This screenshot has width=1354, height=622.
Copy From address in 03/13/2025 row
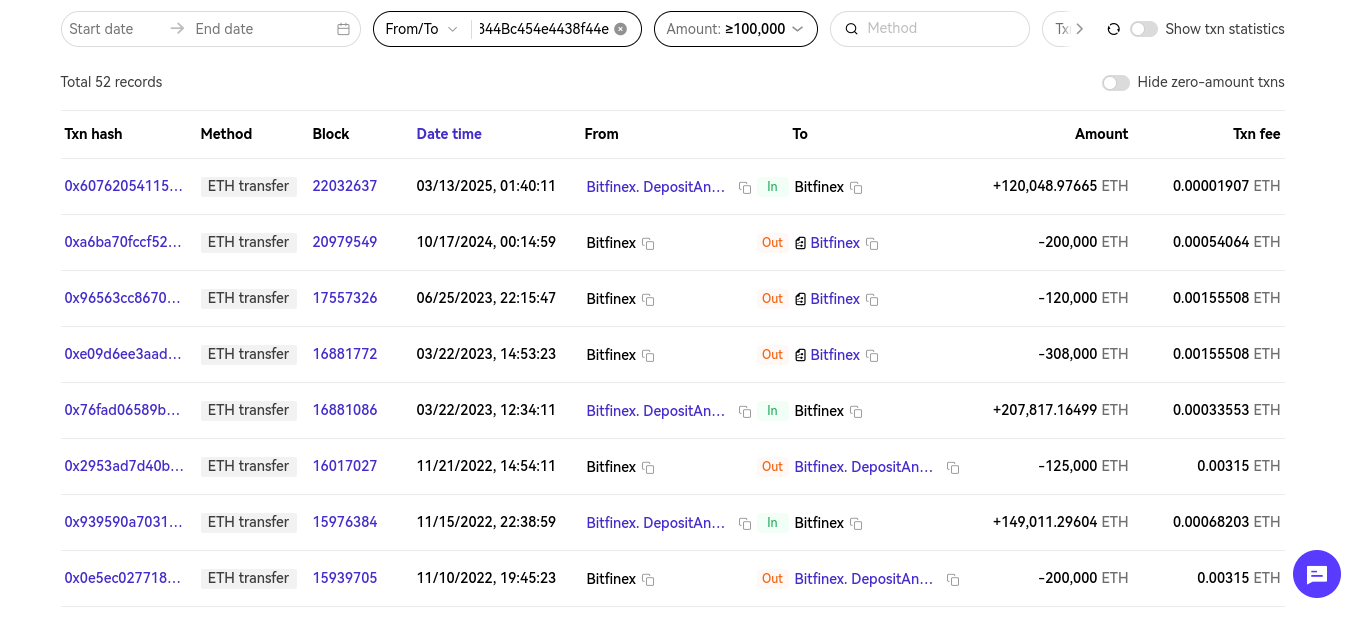(745, 188)
